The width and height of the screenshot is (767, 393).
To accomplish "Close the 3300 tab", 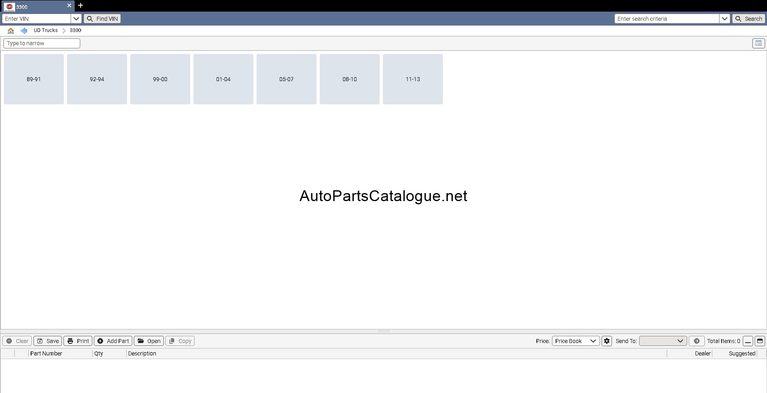I will click(x=69, y=6).
